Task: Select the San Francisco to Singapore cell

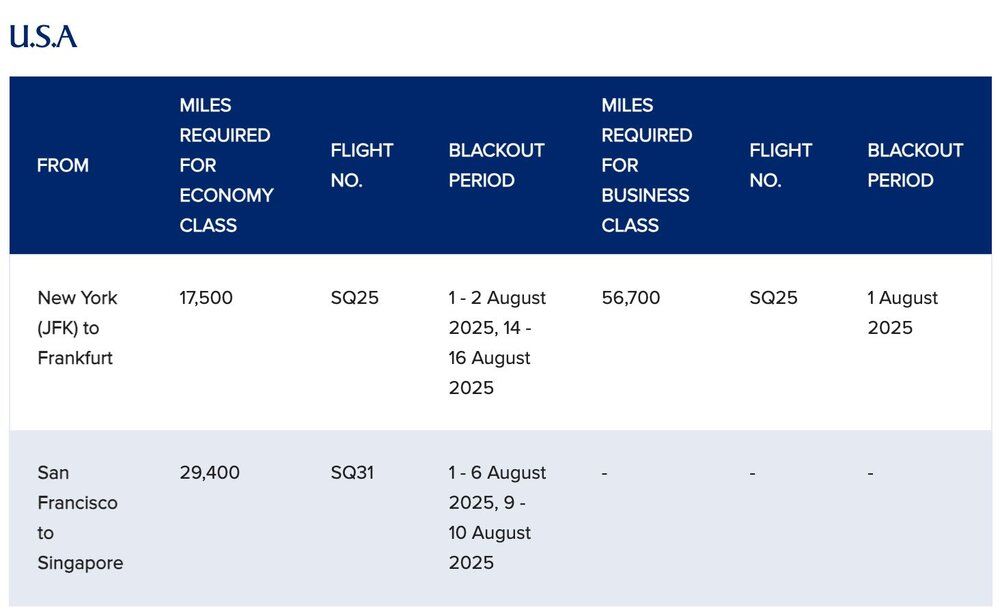Action: click(80, 517)
